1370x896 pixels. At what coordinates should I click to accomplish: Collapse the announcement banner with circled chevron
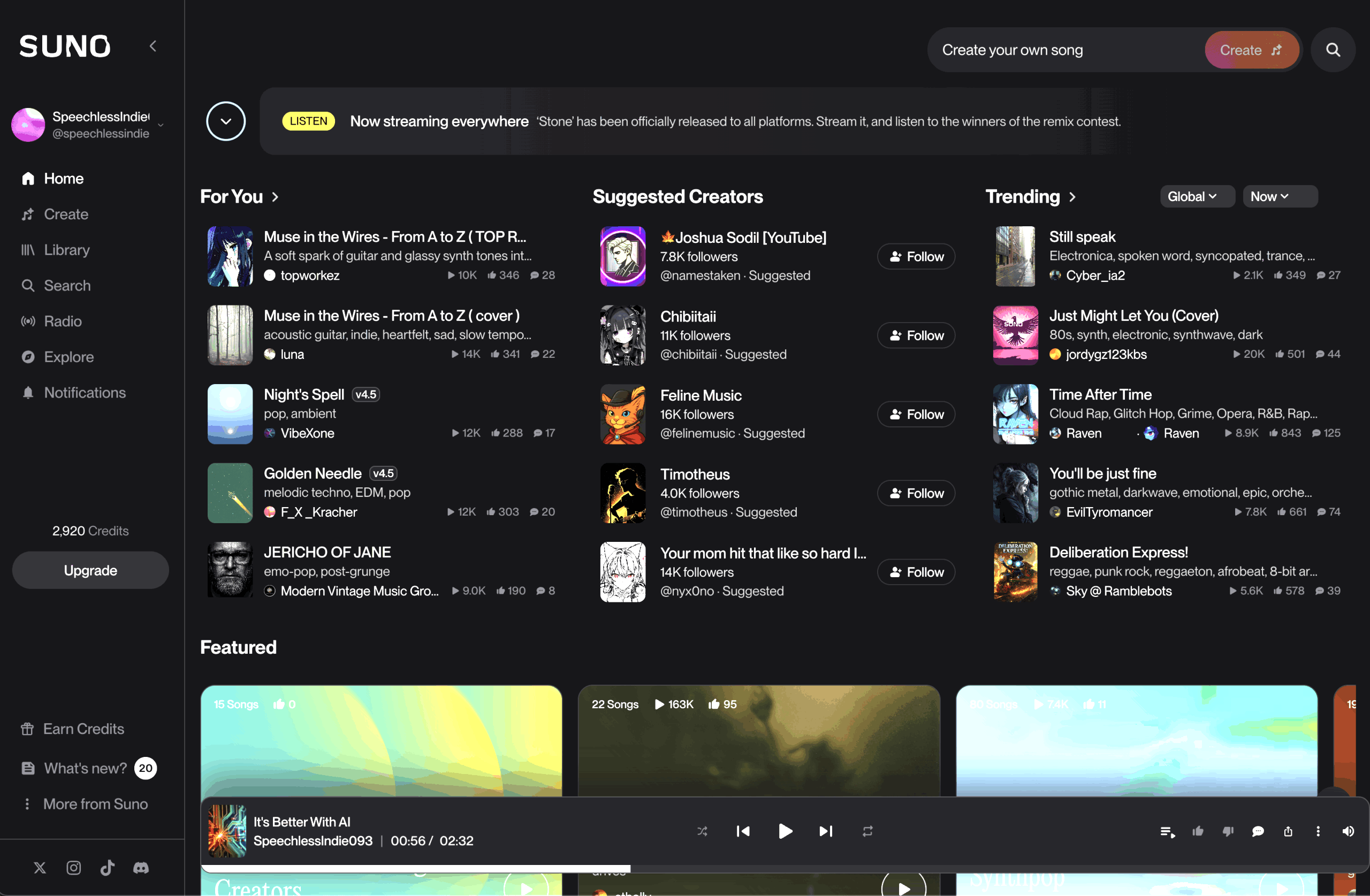click(x=226, y=121)
